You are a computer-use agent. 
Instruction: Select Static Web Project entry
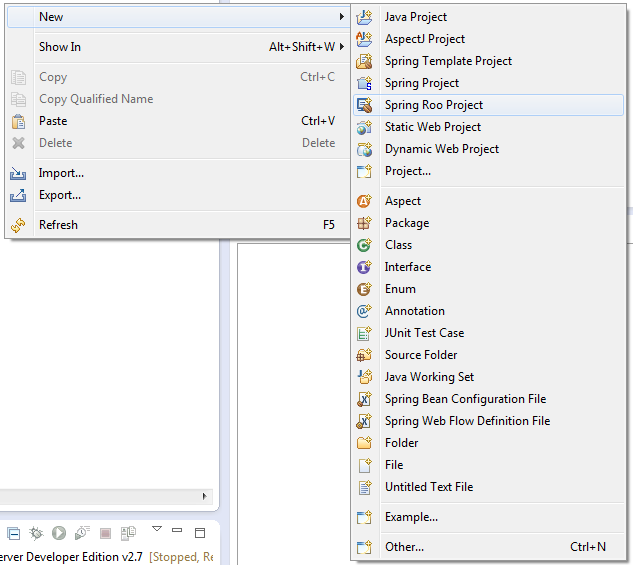488,127
